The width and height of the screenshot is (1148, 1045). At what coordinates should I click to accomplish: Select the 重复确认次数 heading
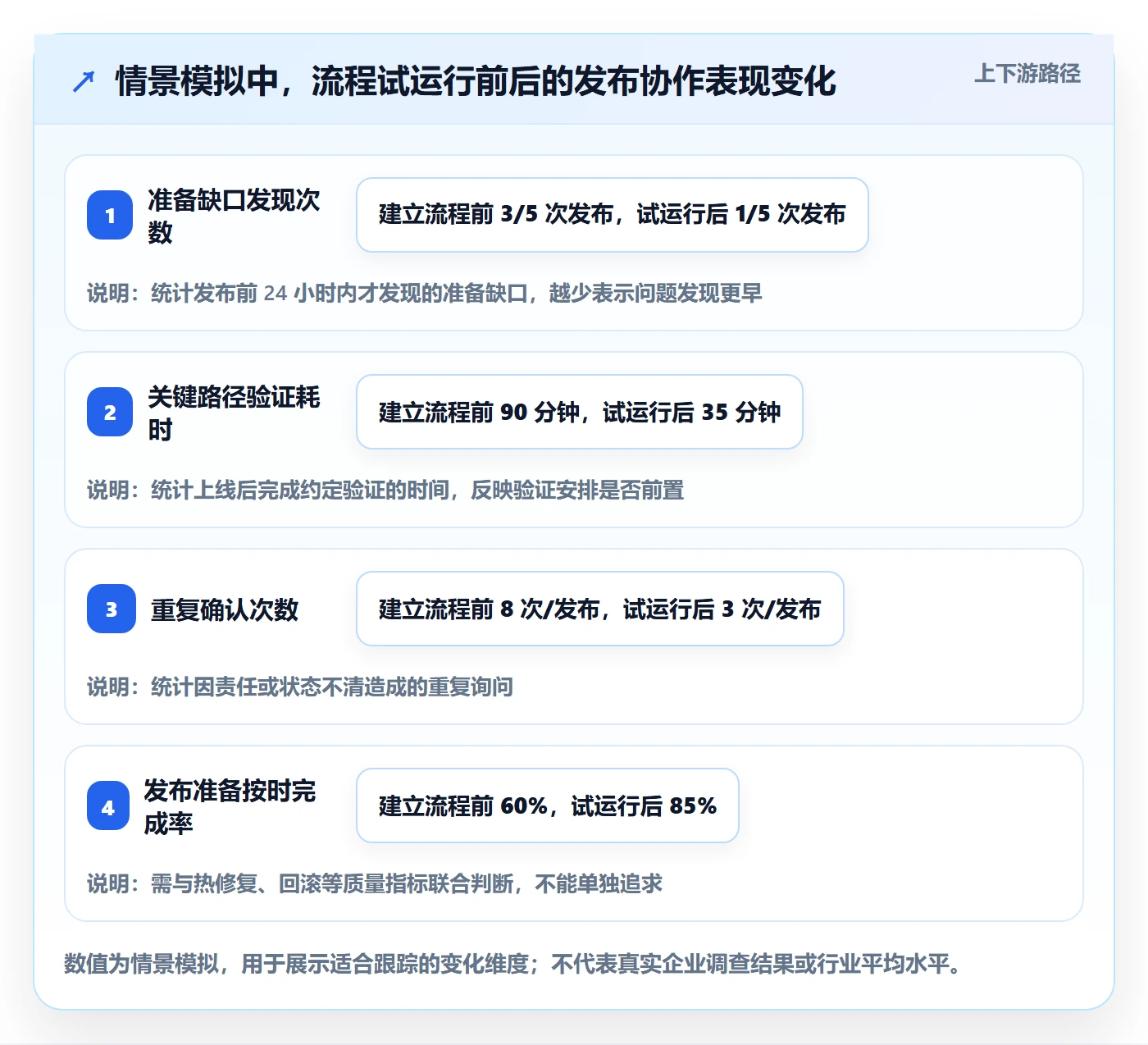225,609
